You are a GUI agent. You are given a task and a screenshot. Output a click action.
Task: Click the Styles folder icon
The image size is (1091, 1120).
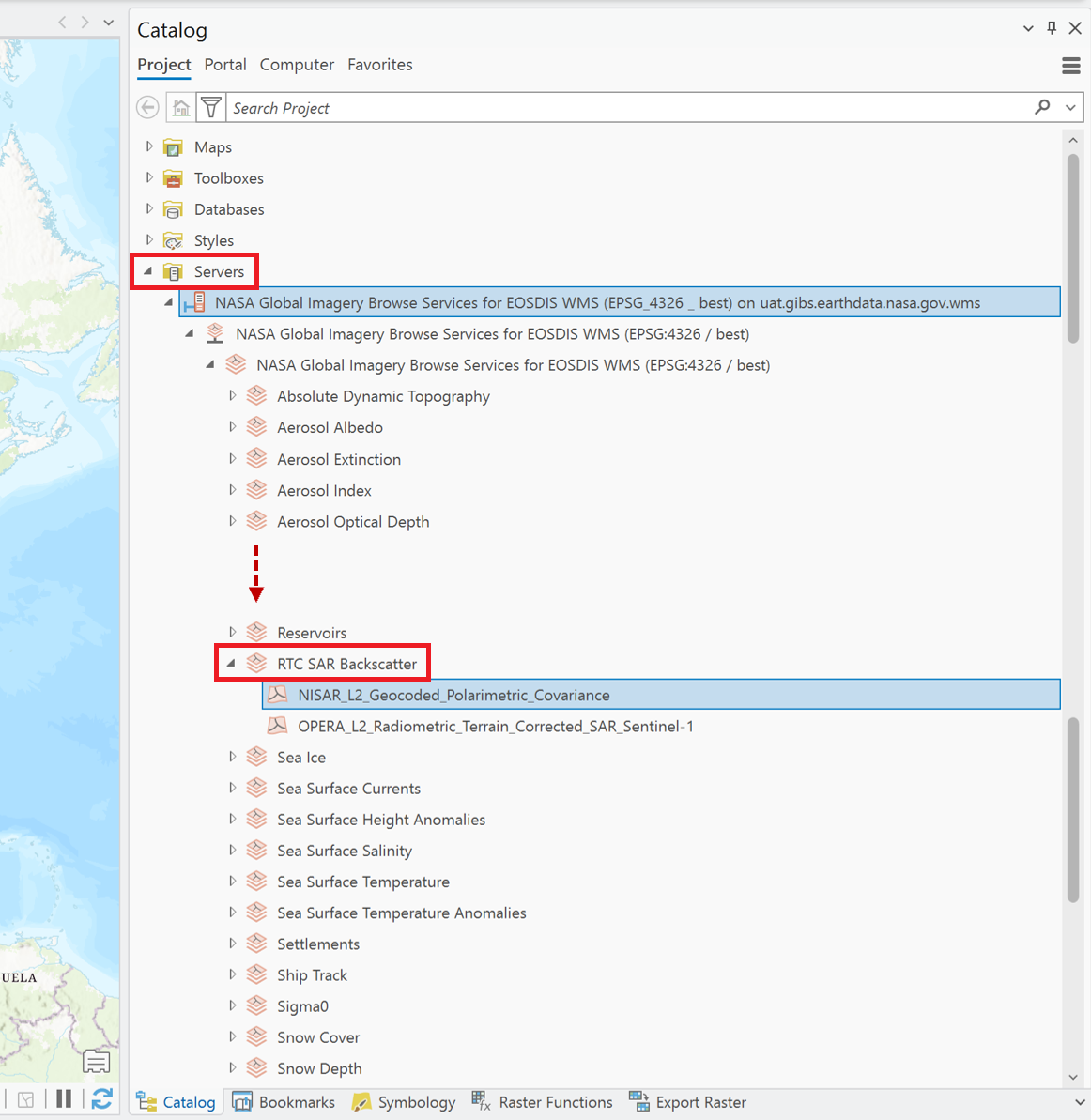click(x=173, y=240)
